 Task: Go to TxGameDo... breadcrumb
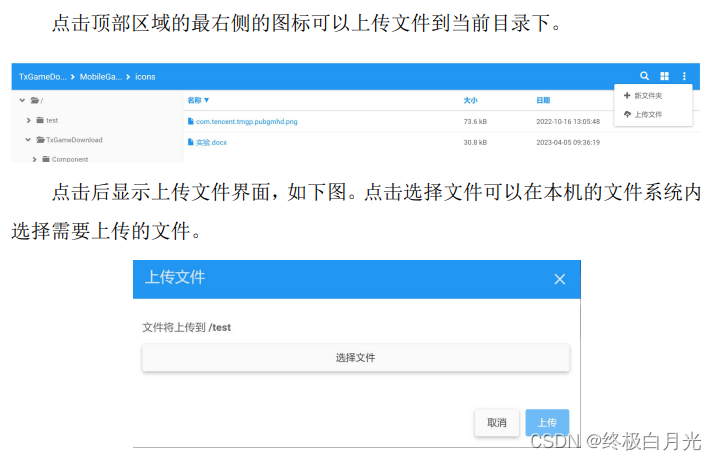[x=43, y=77]
